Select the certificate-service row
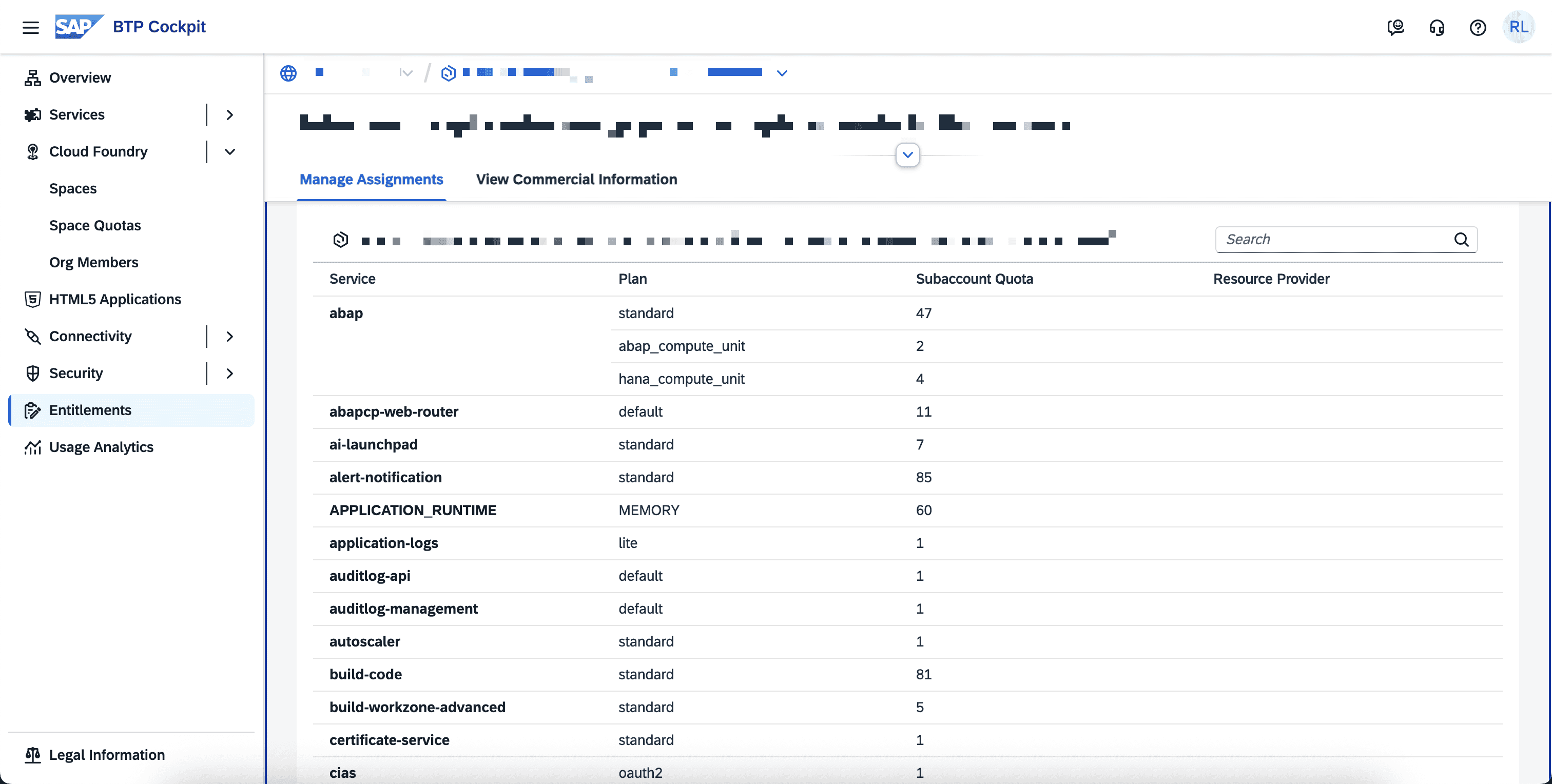The height and width of the screenshot is (784, 1552). pos(907,740)
